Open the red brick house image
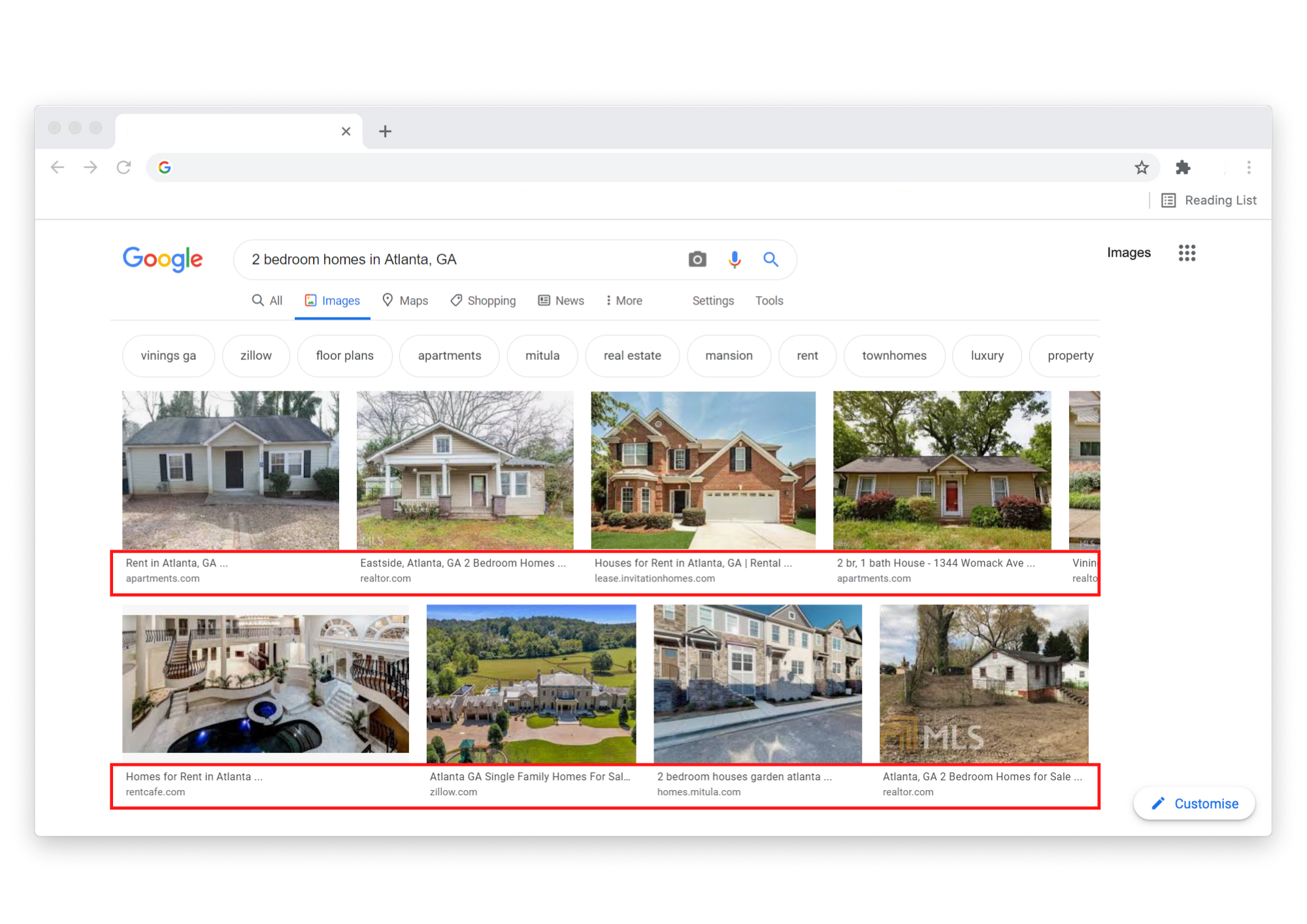The image size is (1307, 924). (703, 470)
